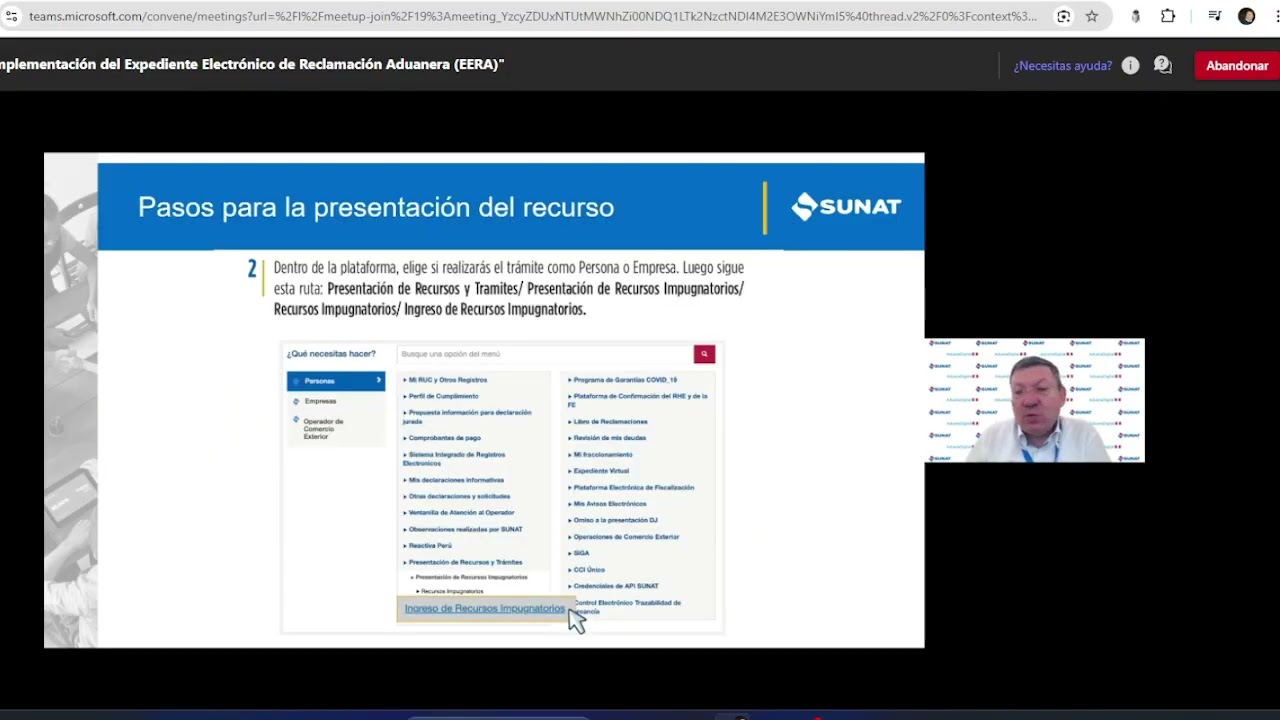This screenshot has width=1280, height=720.
Task: Click the meeting title text about EERA
Action: click(251, 64)
